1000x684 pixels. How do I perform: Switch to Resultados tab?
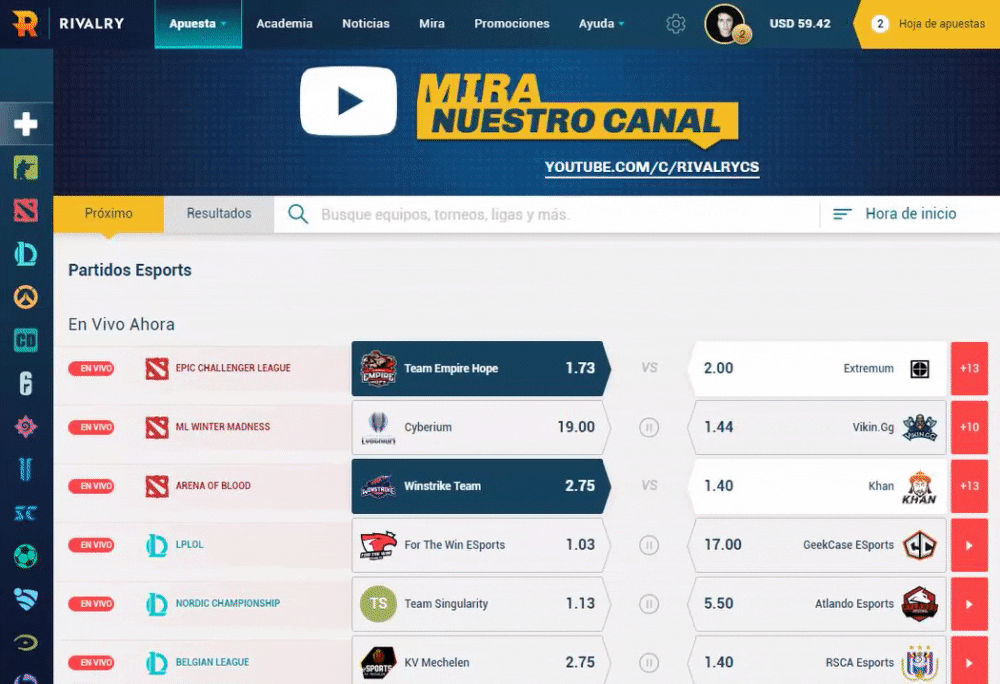[219, 214]
